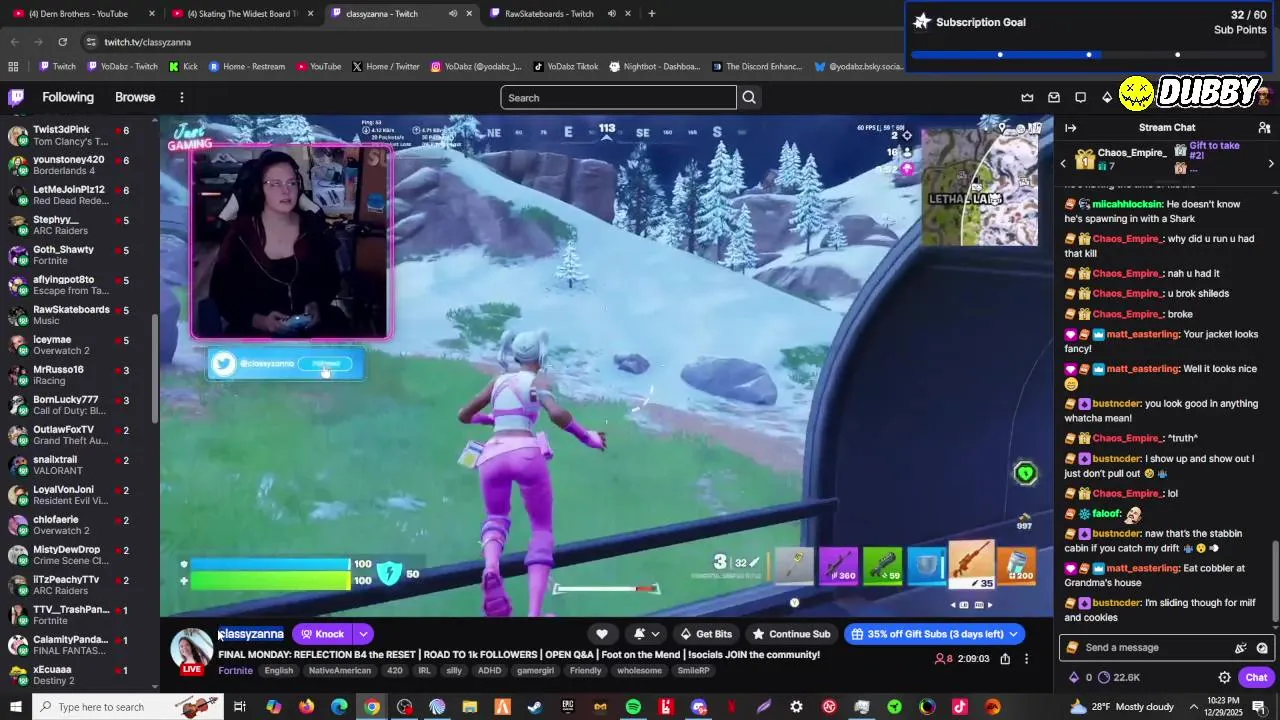Open the Chrome apps grid icon
1280x720 pixels.
point(13,67)
